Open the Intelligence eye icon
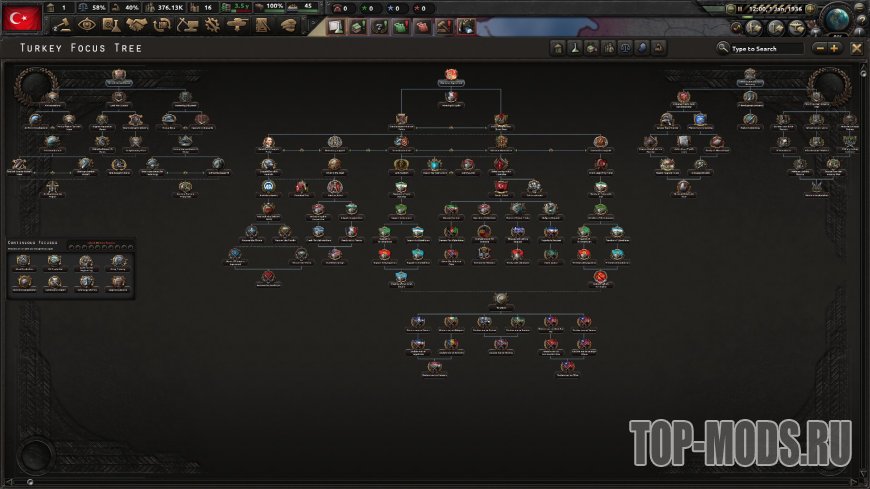The height and width of the screenshot is (489, 870). [x=87, y=25]
